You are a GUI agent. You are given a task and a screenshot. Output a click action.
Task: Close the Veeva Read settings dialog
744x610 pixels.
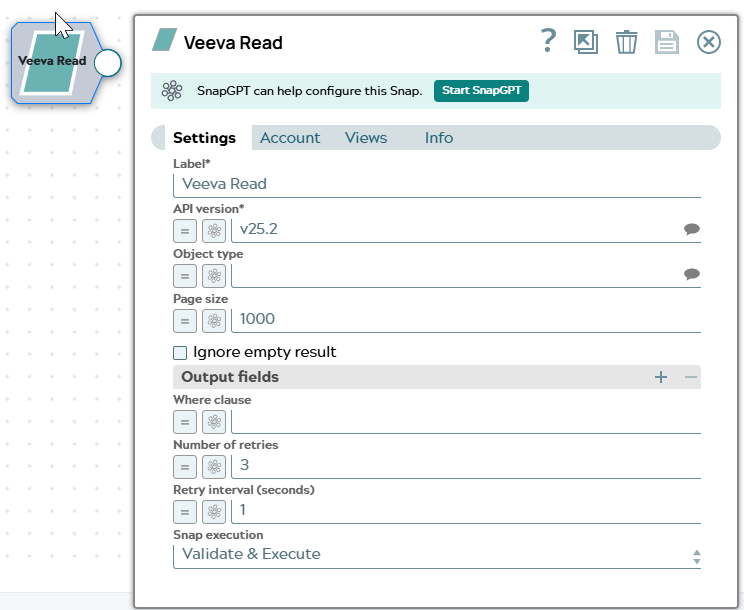click(x=708, y=42)
